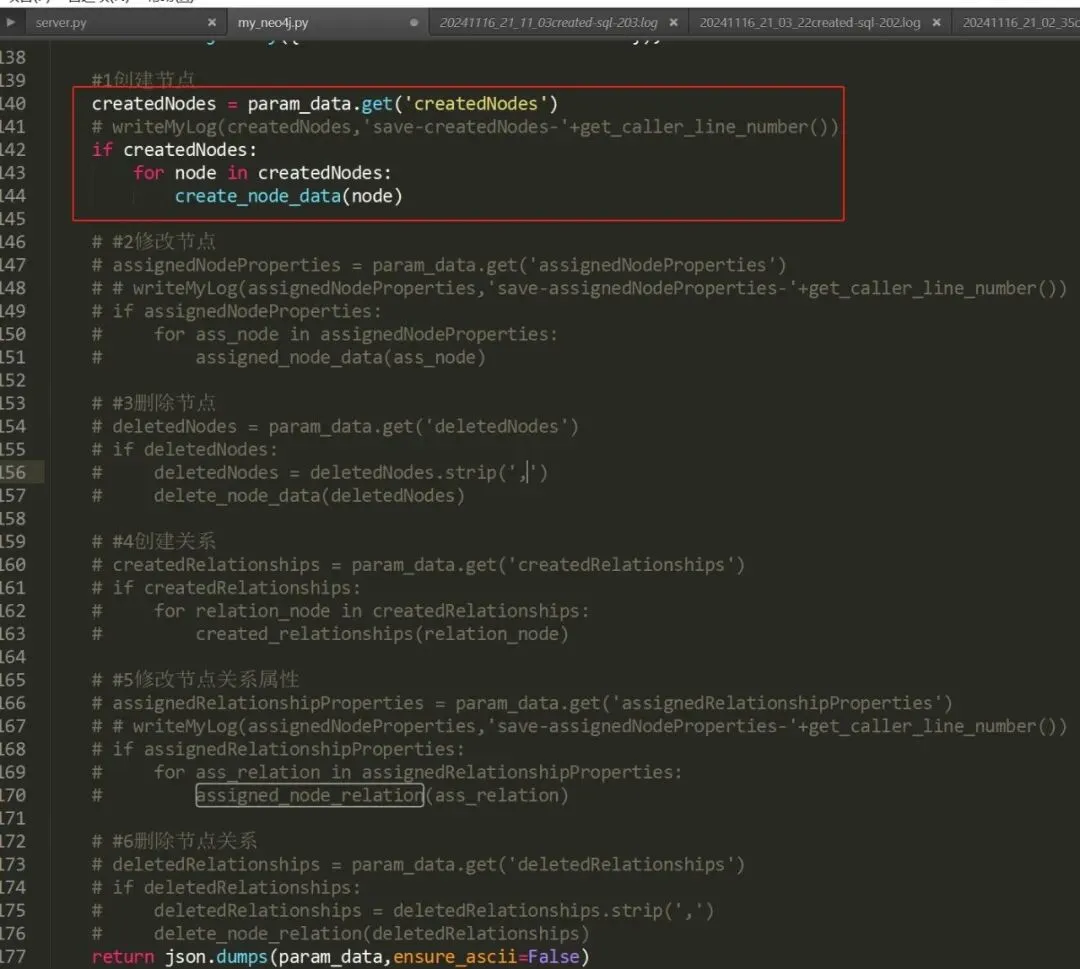
Task: Click the ensure_ascii=False argument
Action: [x=486, y=957]
